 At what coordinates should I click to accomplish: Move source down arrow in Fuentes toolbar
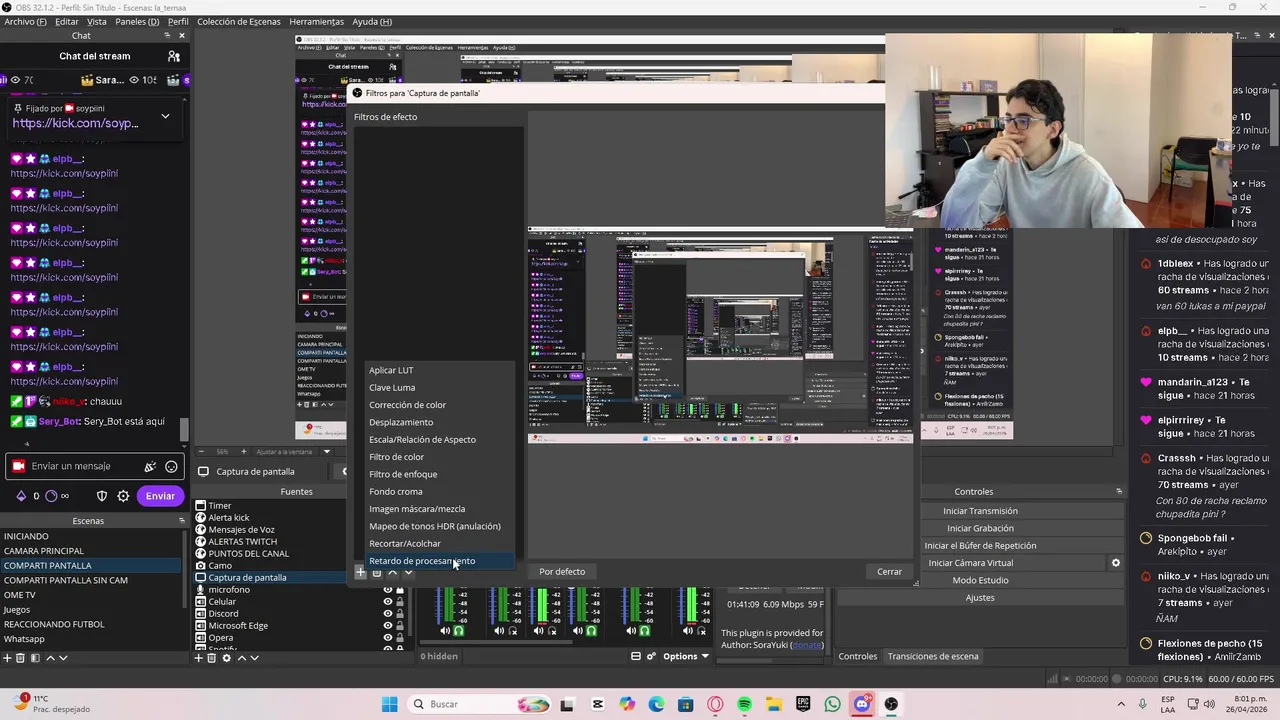click(x=254, y=658)
